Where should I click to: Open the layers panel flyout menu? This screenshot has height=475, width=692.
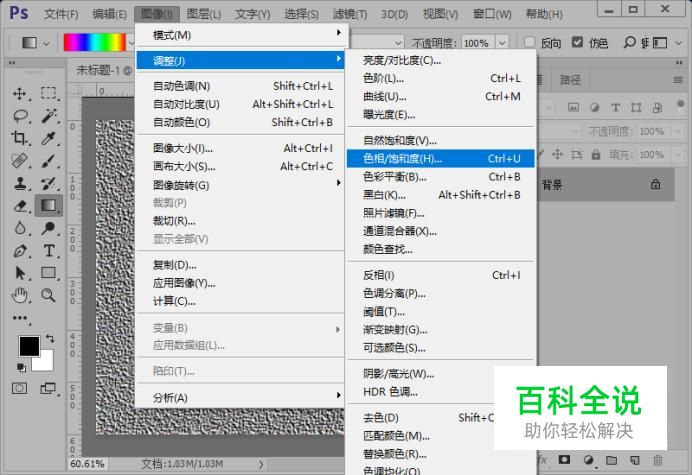pyautogui.click(x=678, y=80)
